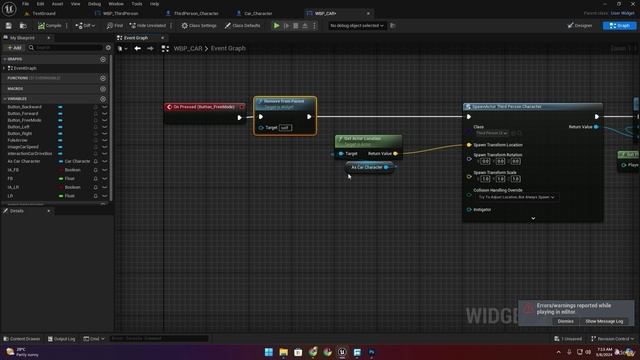640x360 pixels.
Task: Click the Browse to asset icon
Action: 23,26
